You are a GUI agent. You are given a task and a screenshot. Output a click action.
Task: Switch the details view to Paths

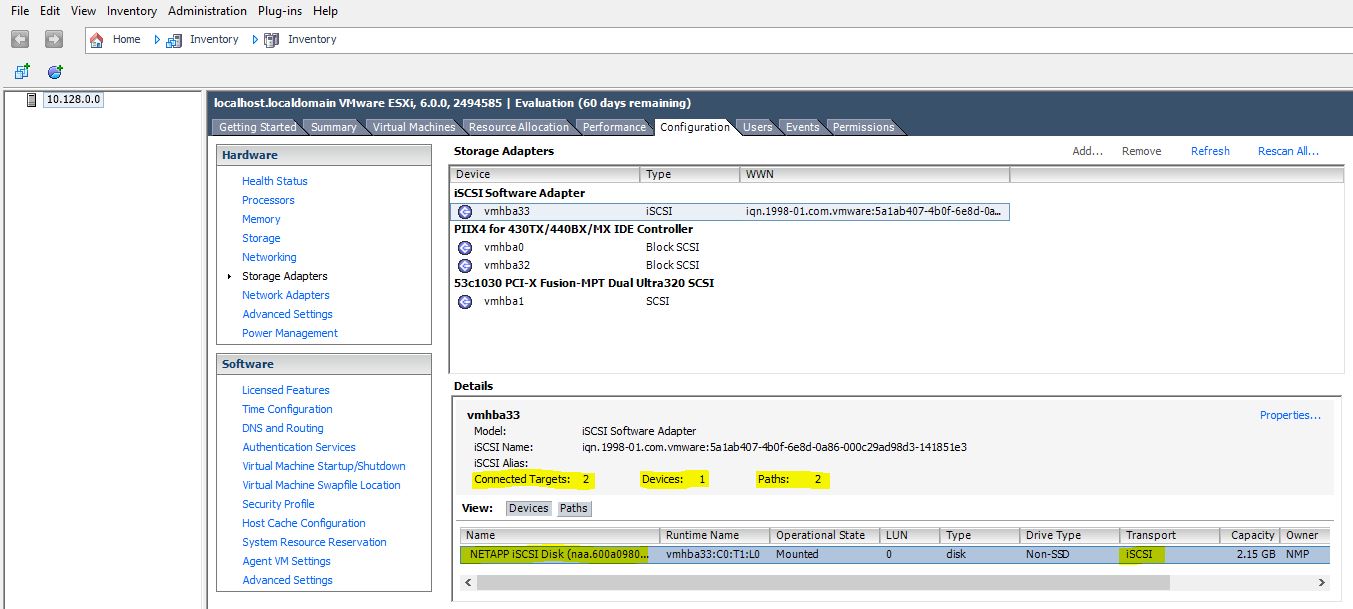point(573,508)
